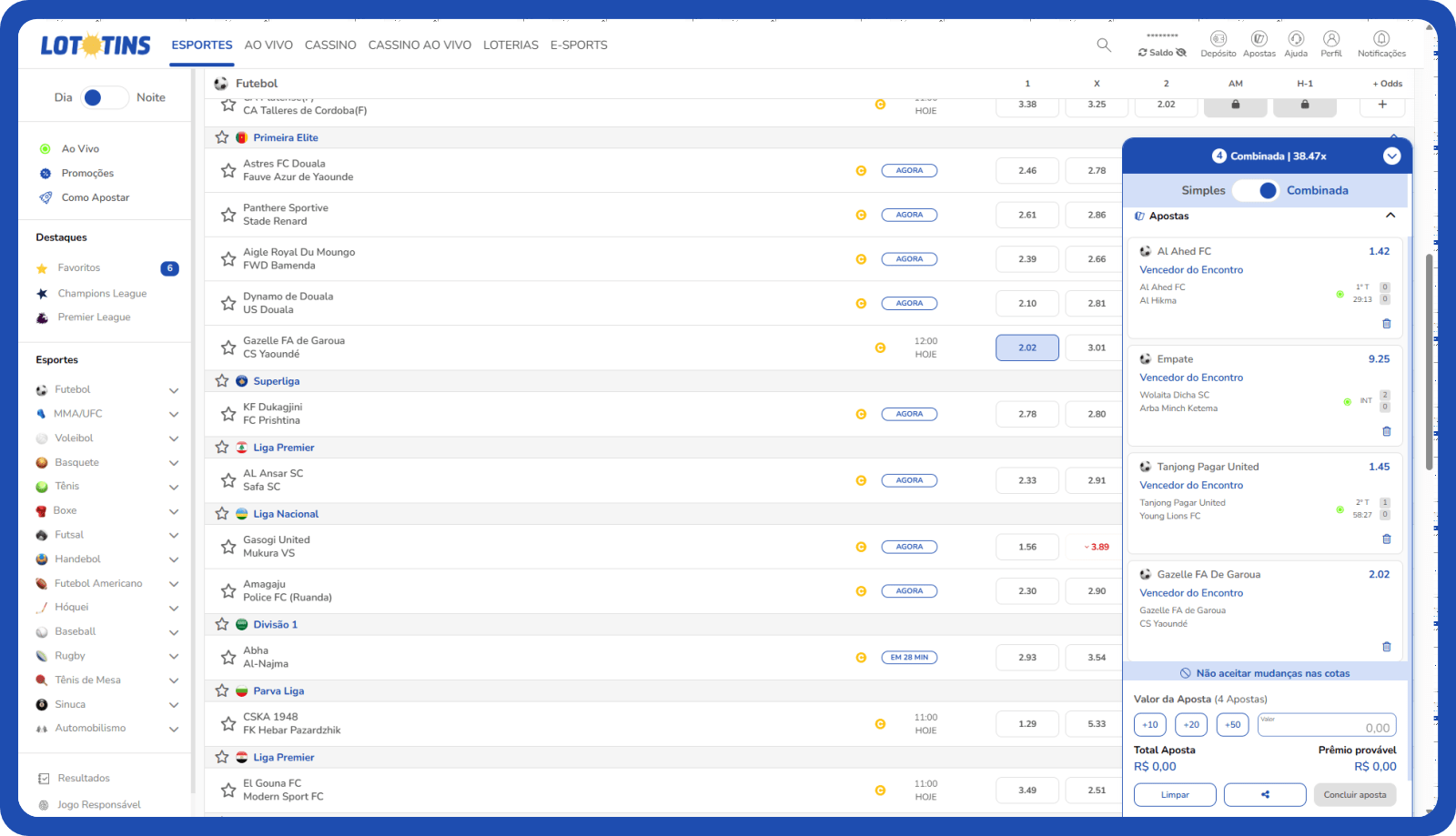Favorite the Abha vs Al-Najma match star
This screenshot has width=1456, height=836.
click(228, 657)
